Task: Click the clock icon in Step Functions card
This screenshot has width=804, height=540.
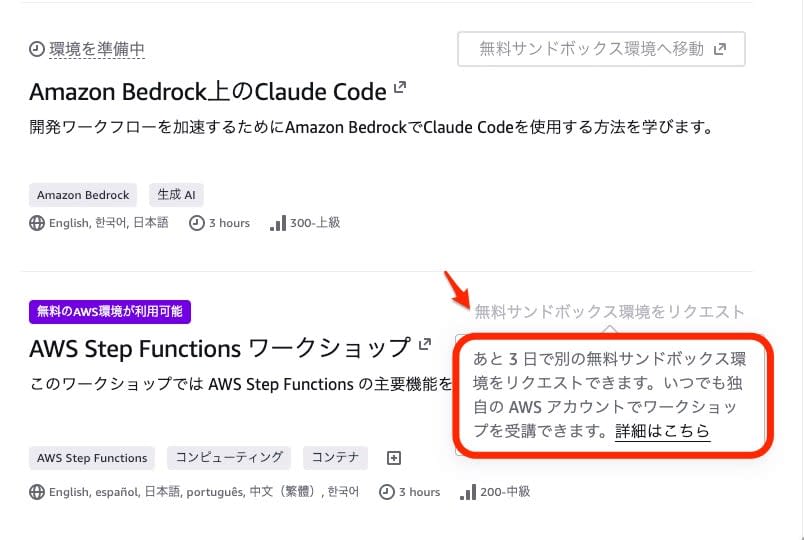Action: [387, 492]
